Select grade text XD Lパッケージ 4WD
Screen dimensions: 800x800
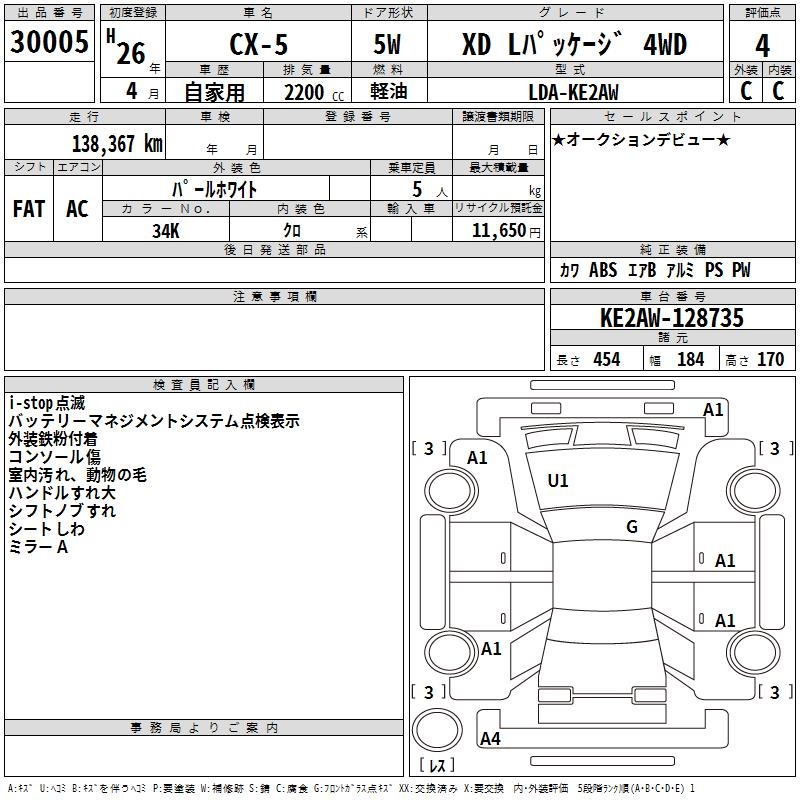click(x=574, y=44)
